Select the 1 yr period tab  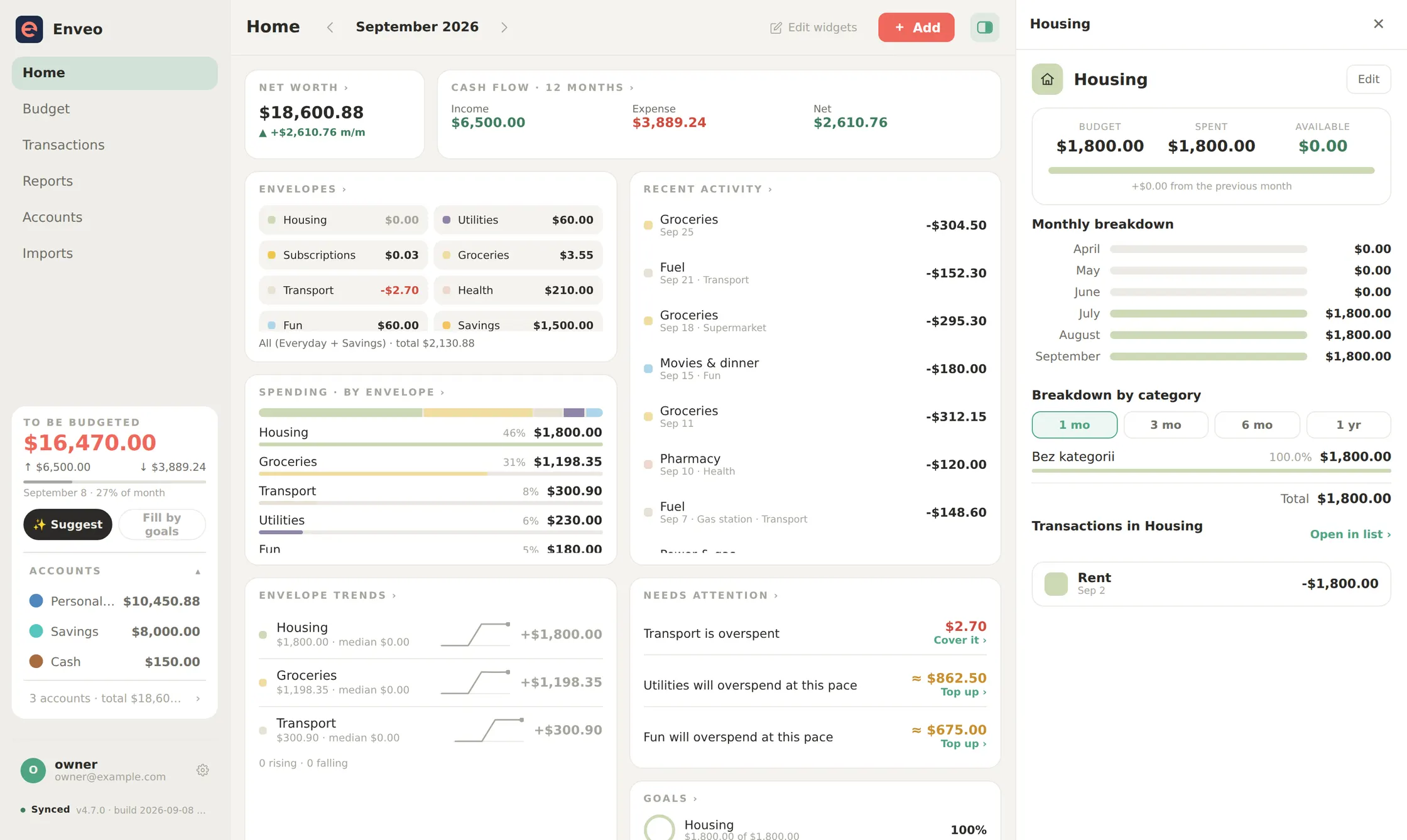coord(1348,425)
